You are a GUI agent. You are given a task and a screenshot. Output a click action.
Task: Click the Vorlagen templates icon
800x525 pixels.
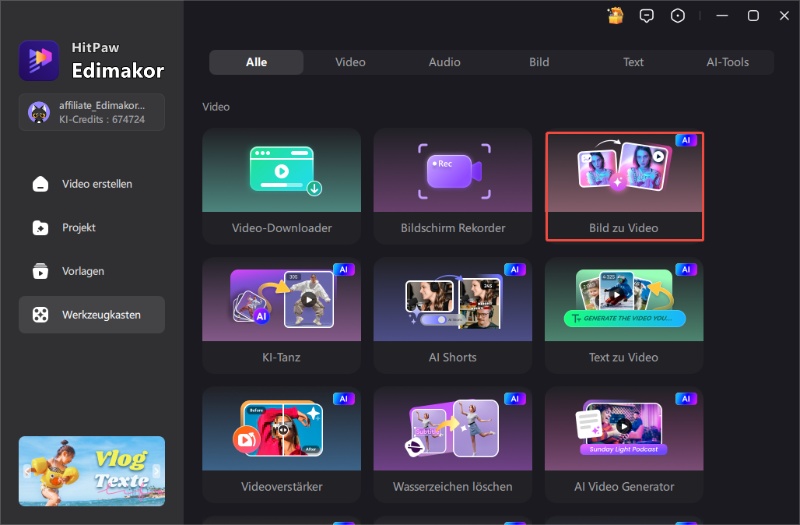tap(40, 271)
